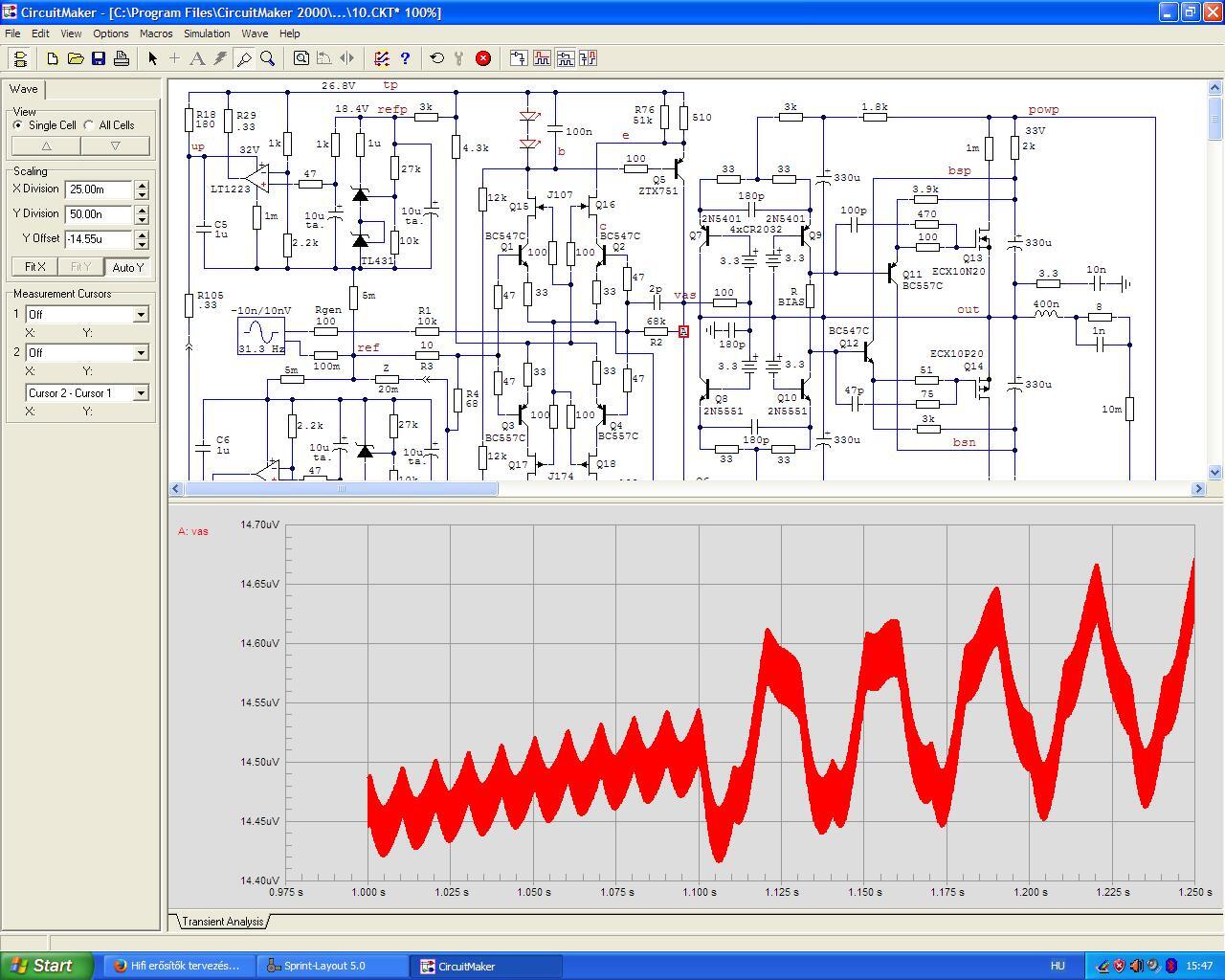1225x980 pixels.
Task: Increase the Y Division value
Action: pyautogui.click(x=142, y=210)
